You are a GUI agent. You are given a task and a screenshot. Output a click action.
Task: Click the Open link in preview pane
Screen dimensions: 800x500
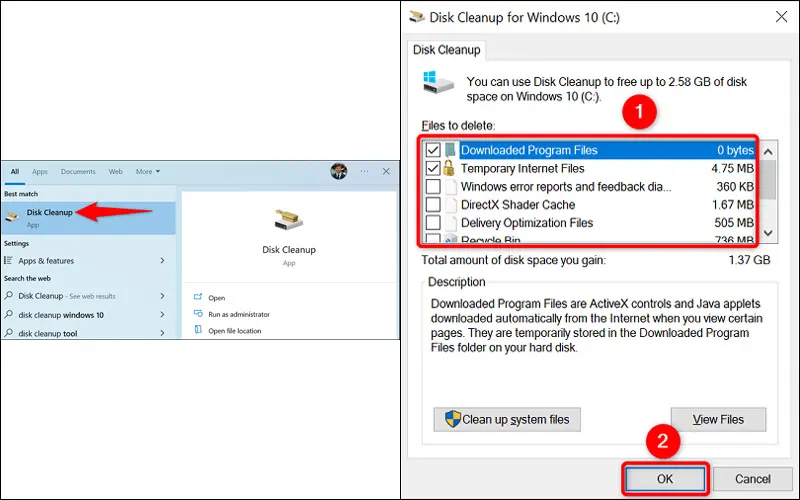click(216, 298)
